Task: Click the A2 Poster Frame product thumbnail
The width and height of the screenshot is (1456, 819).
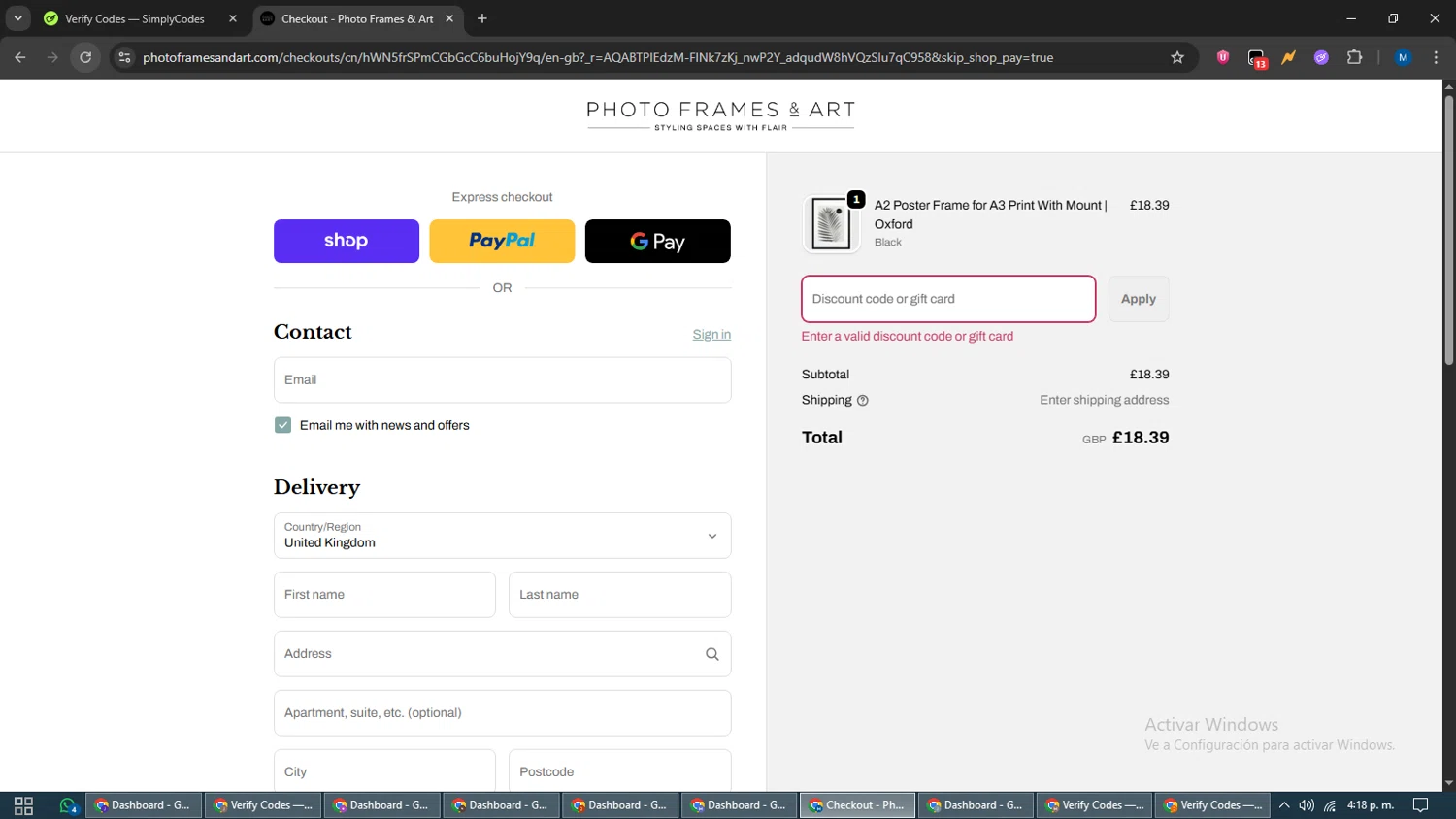Action: [x=831, y=224]
